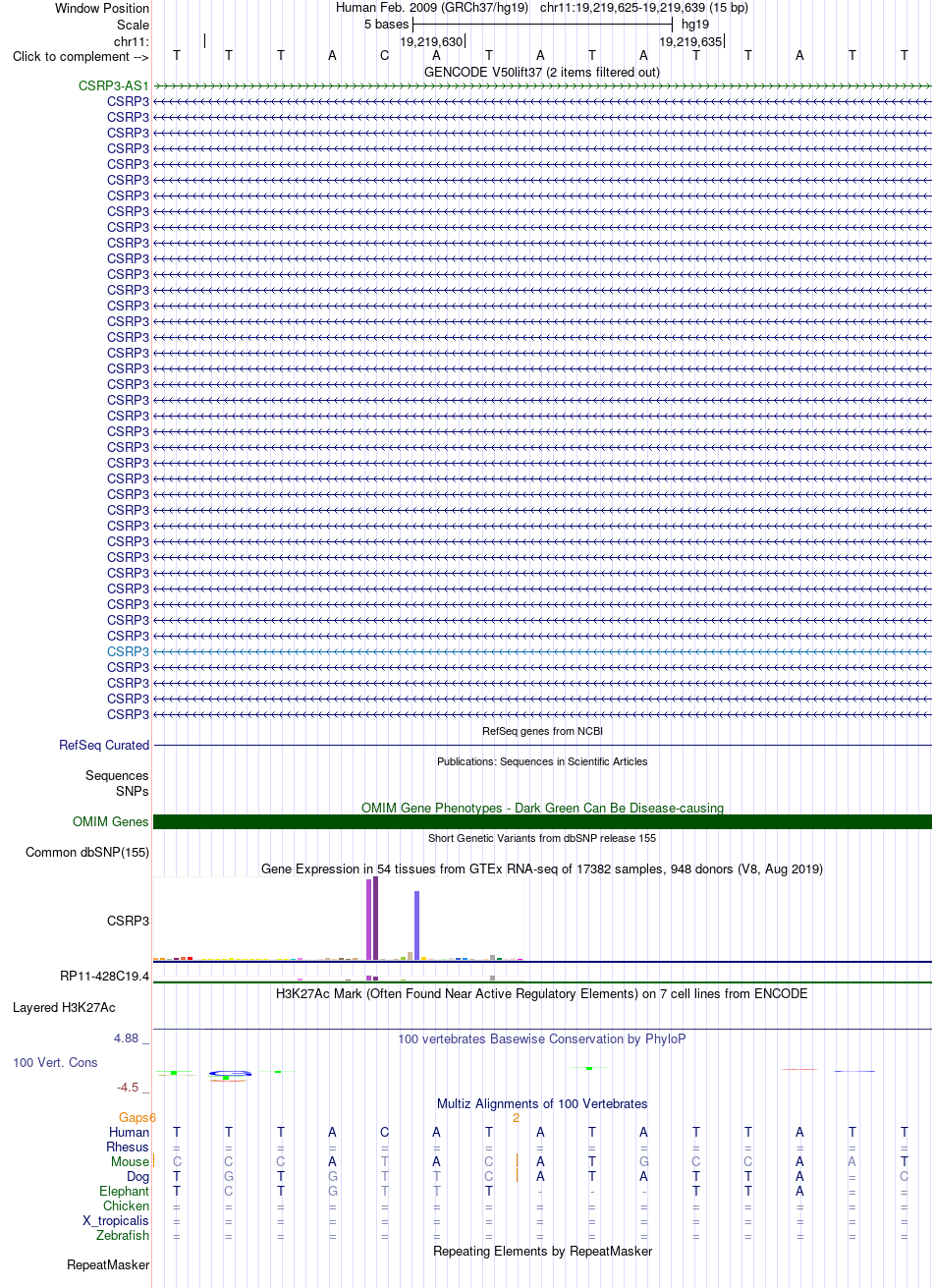Image resolution: width=933 pixels, height=1288 pixels.
Task: Click the RepeatMasker track label
Action: [108, 1265]
